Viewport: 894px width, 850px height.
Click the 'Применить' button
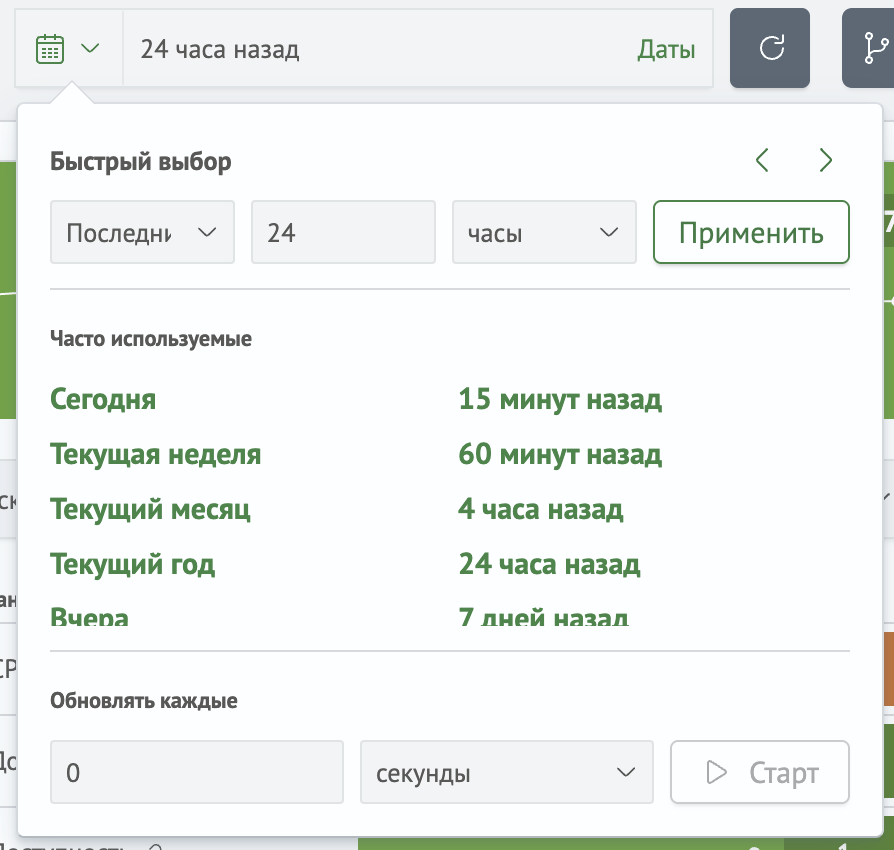click(x=751, y=232)
